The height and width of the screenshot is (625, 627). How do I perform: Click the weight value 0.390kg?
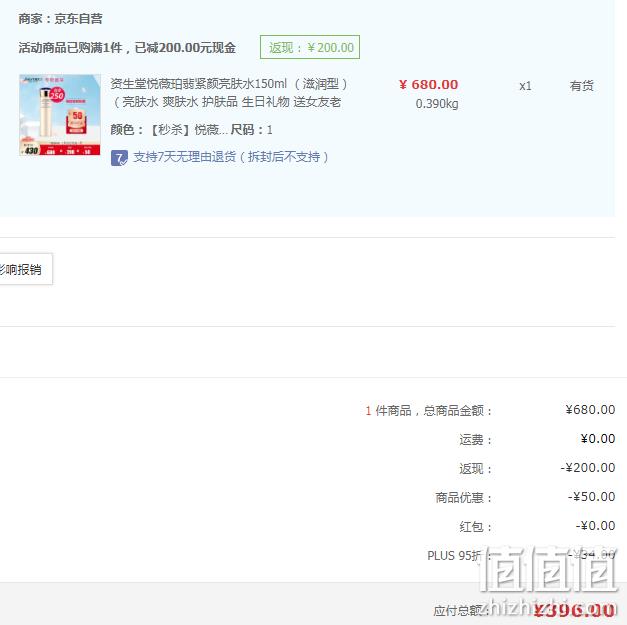click(437, 104)
